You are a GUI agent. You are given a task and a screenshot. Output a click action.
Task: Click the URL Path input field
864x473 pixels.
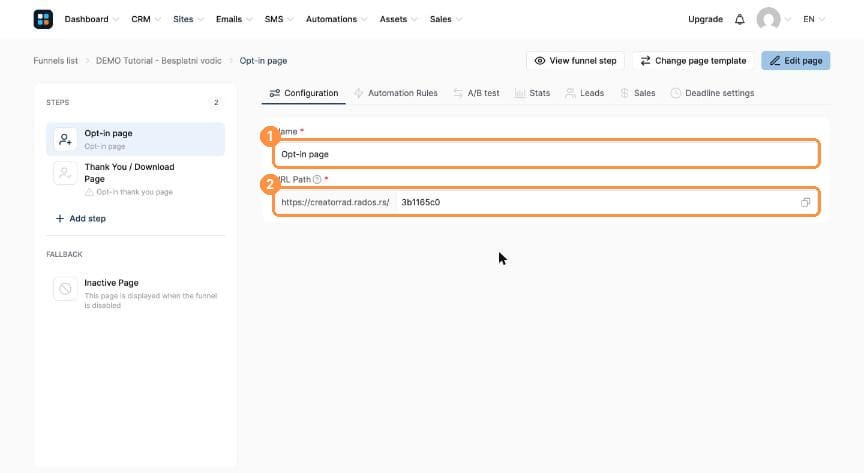click(596, 202)
